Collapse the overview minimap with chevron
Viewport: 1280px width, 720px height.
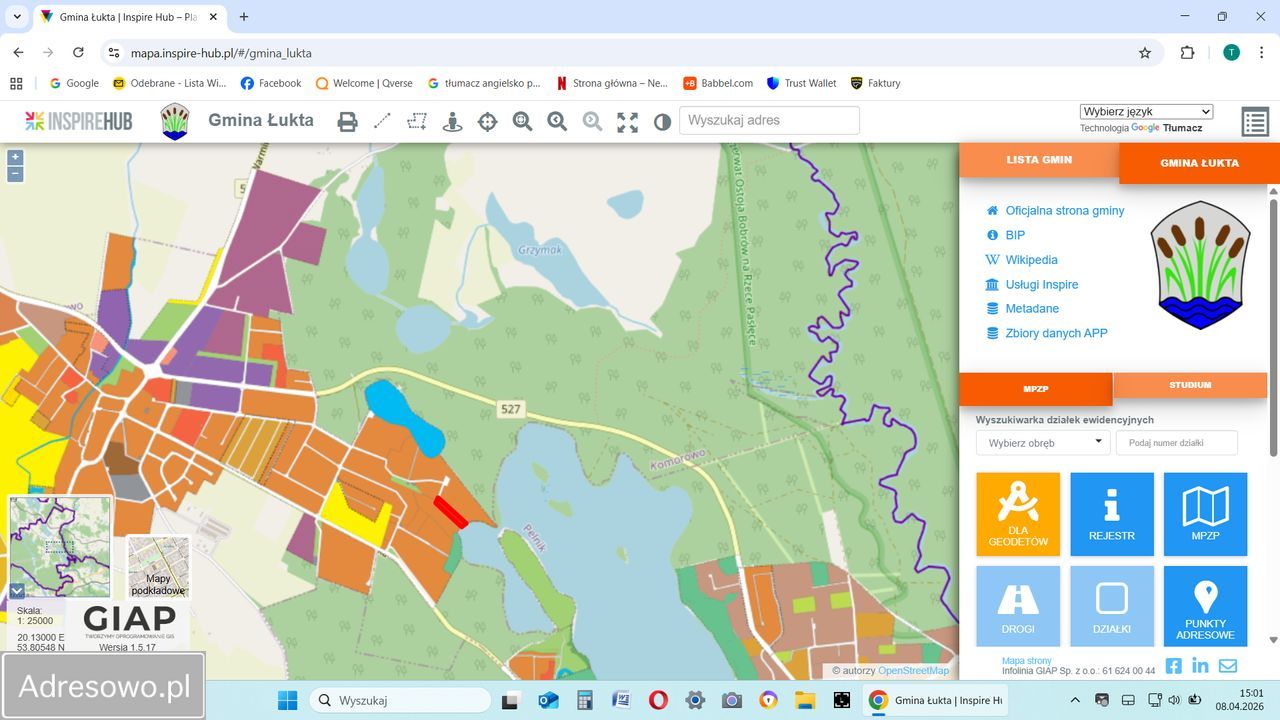(x=17, y=591)
